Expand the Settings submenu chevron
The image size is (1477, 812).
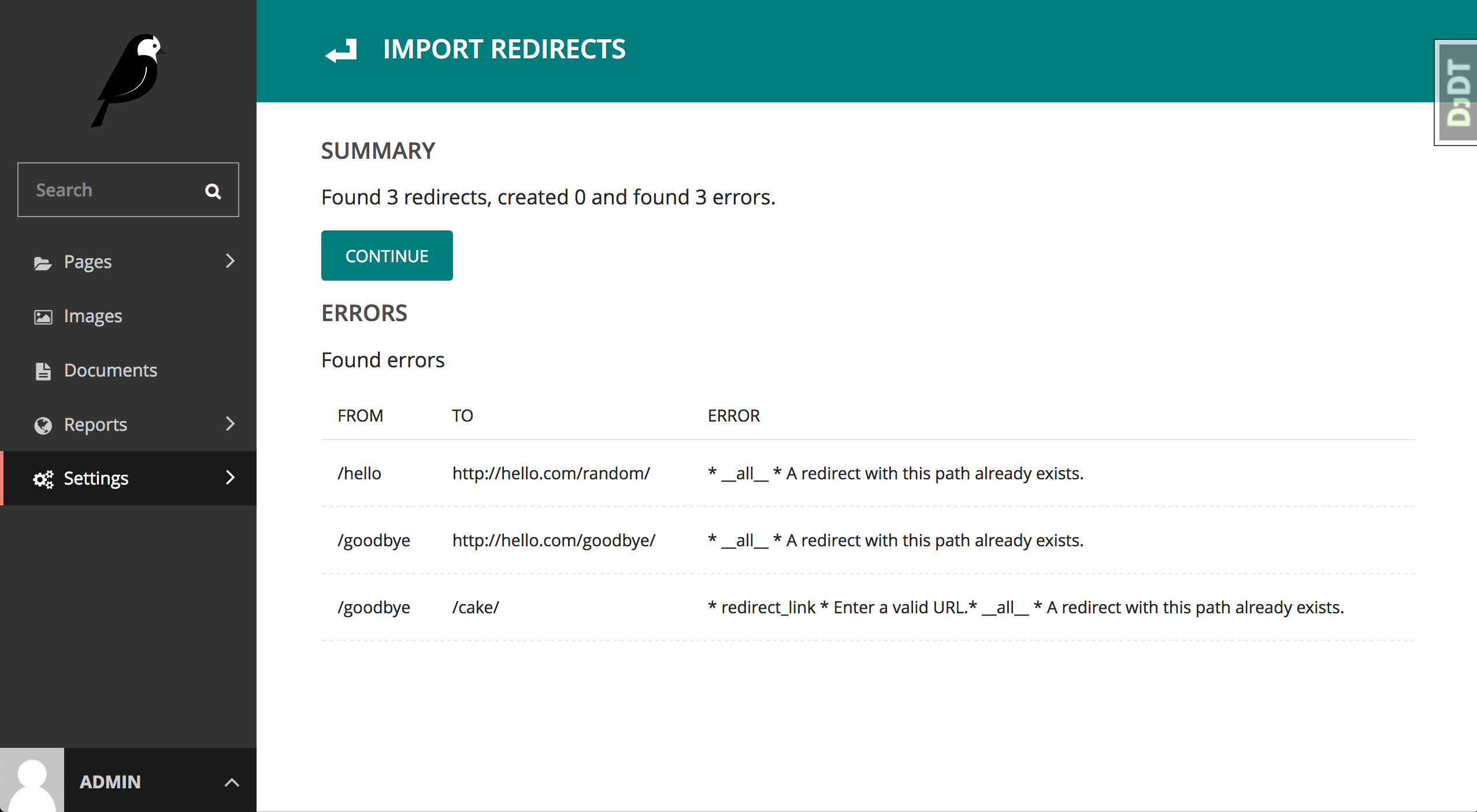tap(230, 478)
